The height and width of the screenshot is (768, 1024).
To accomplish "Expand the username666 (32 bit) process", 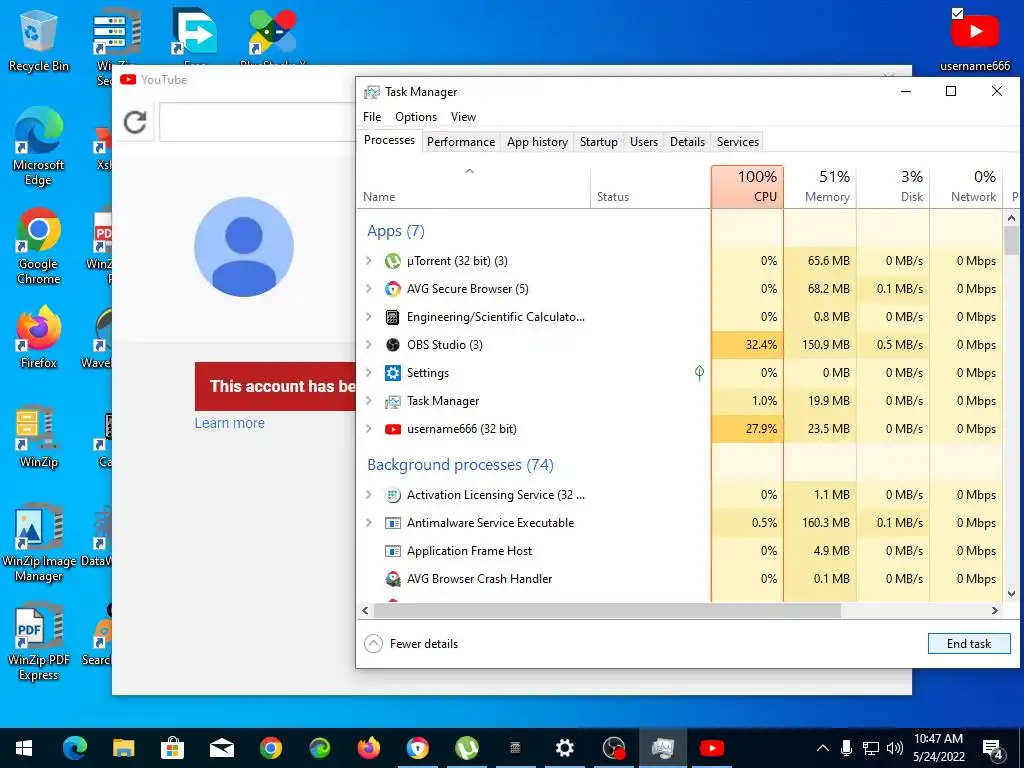I will coord(369,429).
